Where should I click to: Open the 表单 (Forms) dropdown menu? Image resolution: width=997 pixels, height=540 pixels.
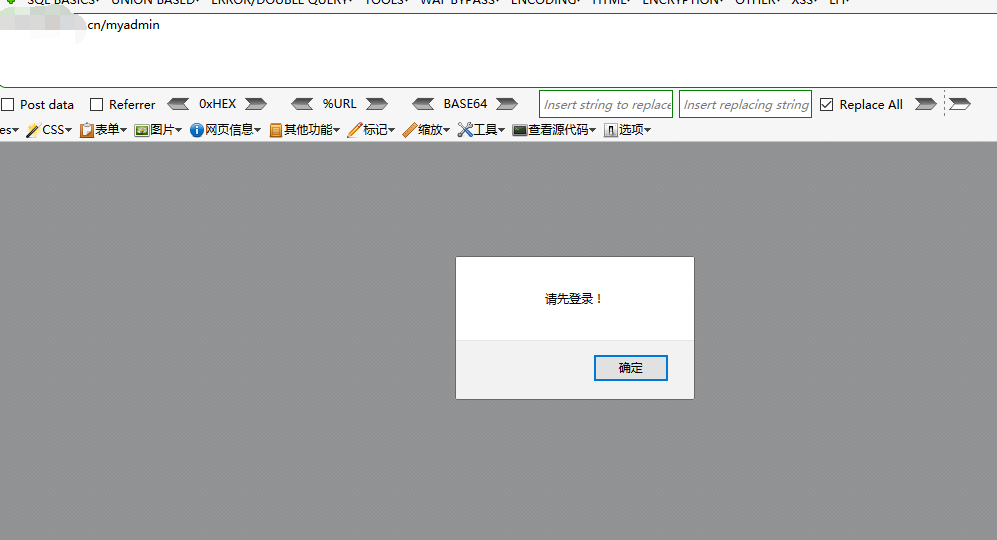(103, 130)
